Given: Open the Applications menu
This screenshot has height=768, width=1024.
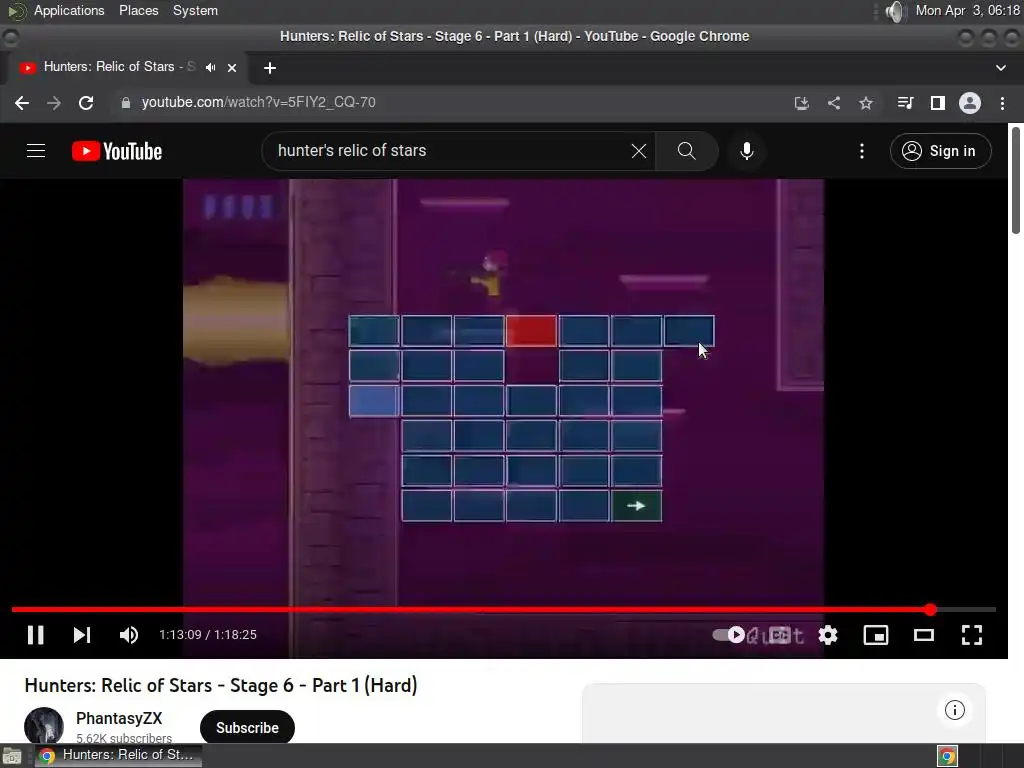Looking at the screenshot, I should tap(69, 10).
